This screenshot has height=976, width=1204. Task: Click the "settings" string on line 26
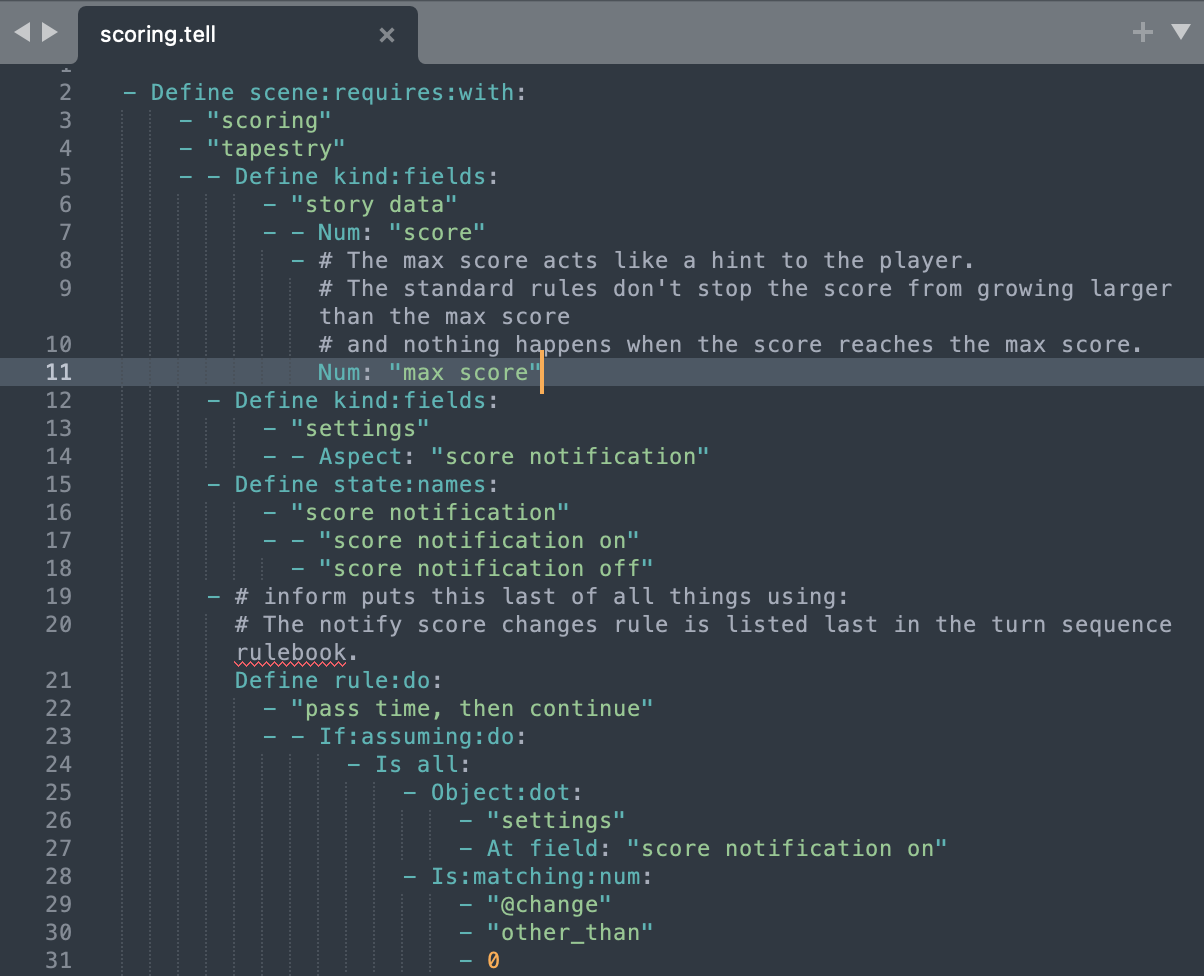556,820
